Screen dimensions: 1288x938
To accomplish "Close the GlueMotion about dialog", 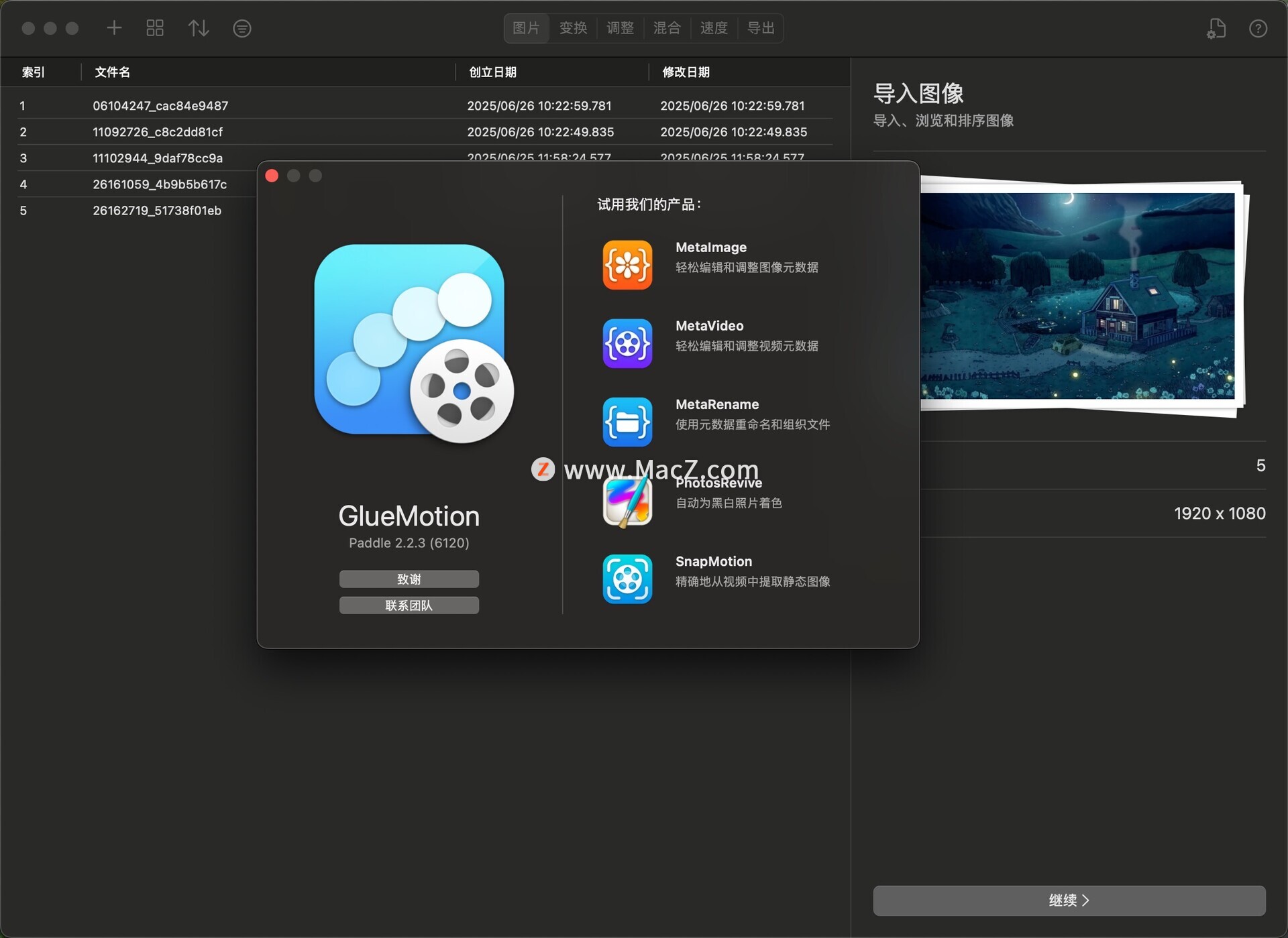I will [x=272, y=176].
